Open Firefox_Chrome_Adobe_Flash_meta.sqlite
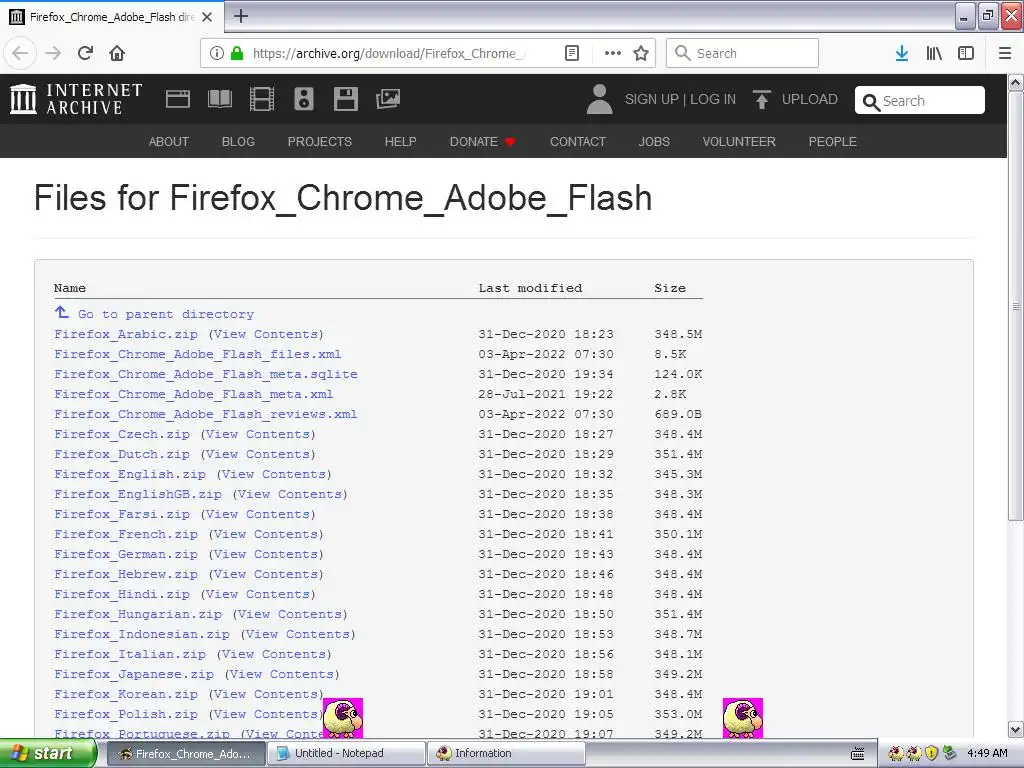The image size is (1024, 768). (x=206, y=374)
